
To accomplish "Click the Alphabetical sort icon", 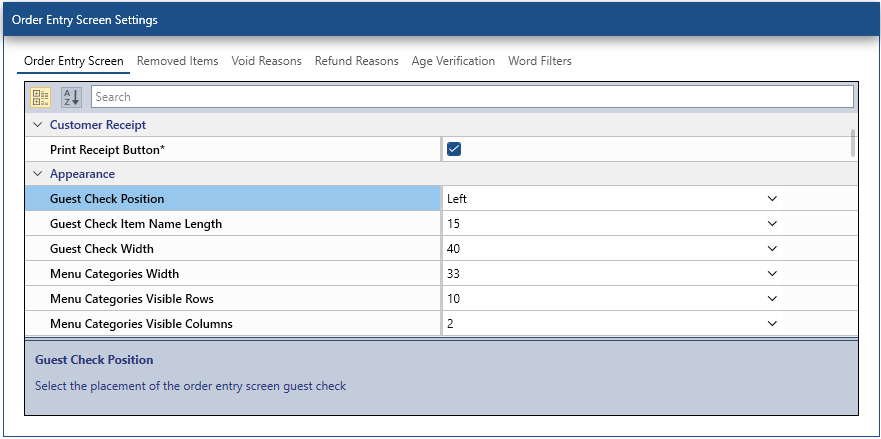I will 71,97.
